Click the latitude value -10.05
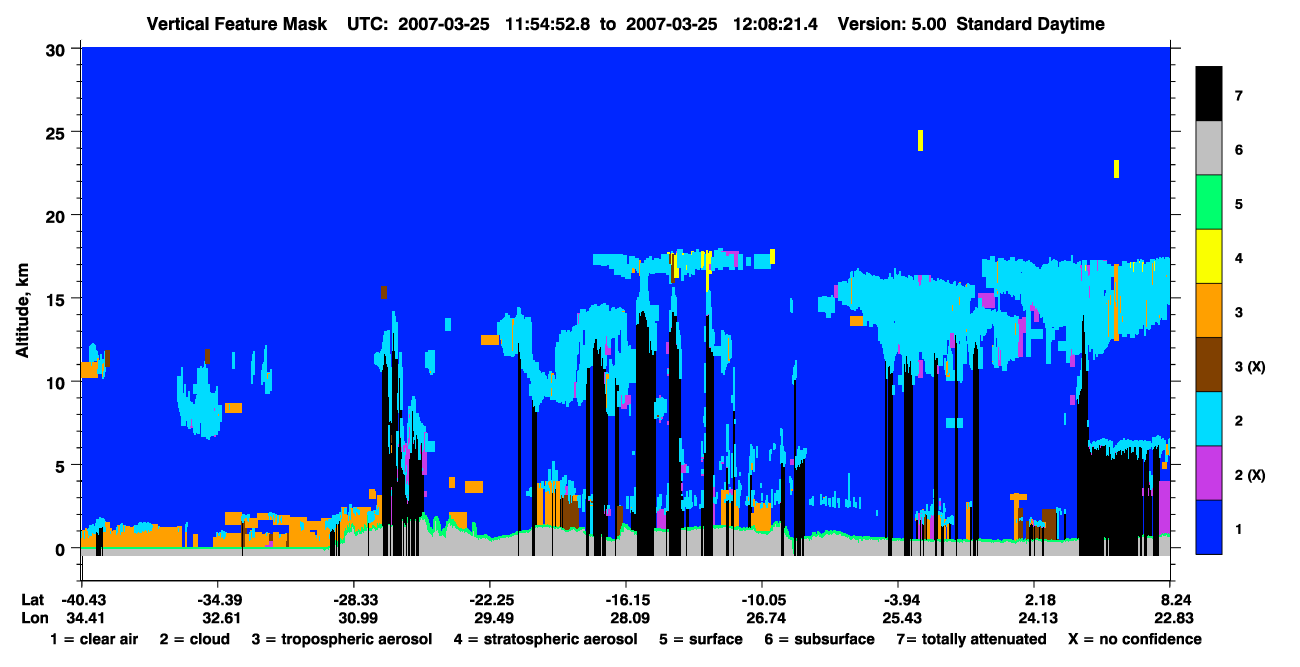 [x=762, y=599]
